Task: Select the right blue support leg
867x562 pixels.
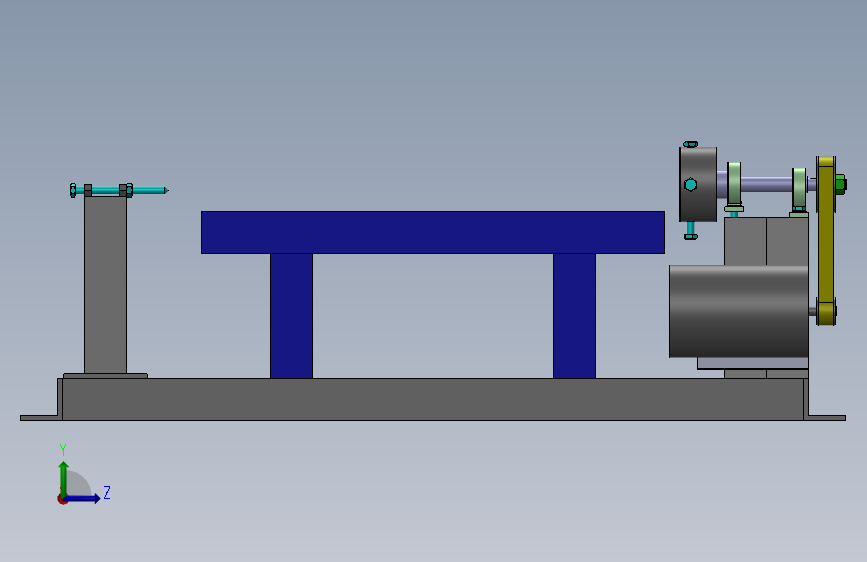Action: [574, 316]
